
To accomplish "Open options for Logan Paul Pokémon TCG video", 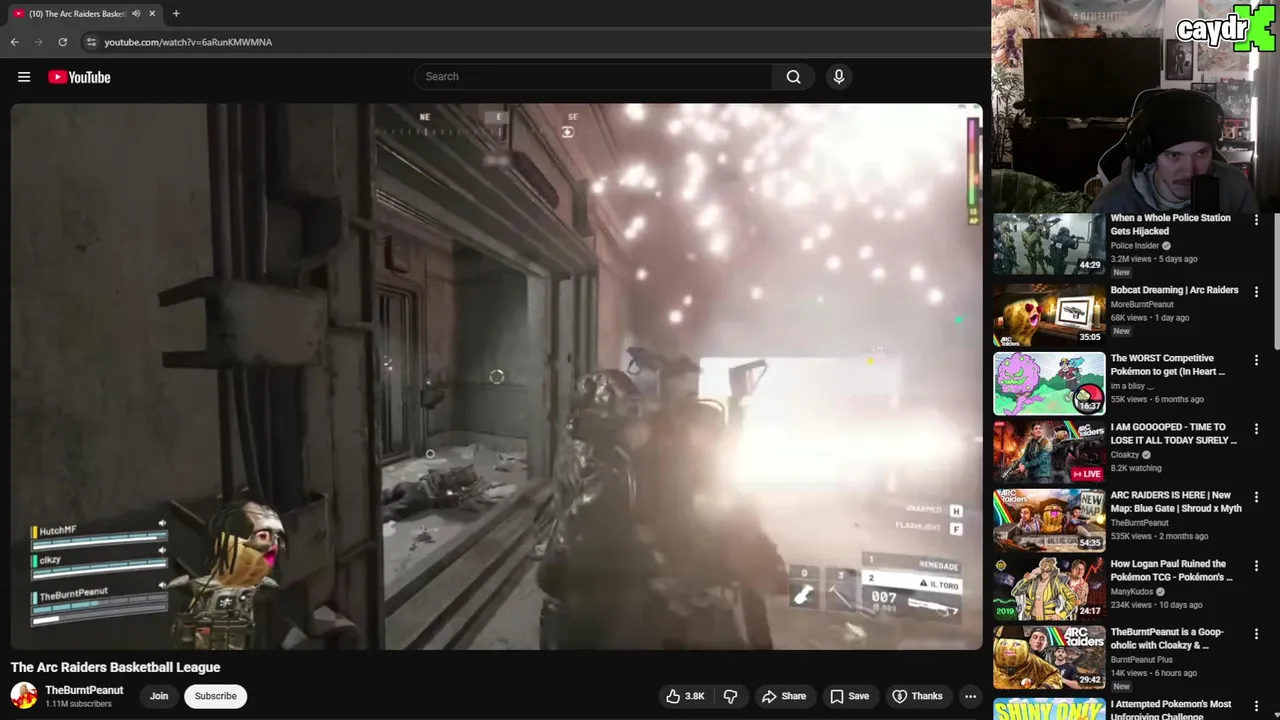I will coord(1256,565).
